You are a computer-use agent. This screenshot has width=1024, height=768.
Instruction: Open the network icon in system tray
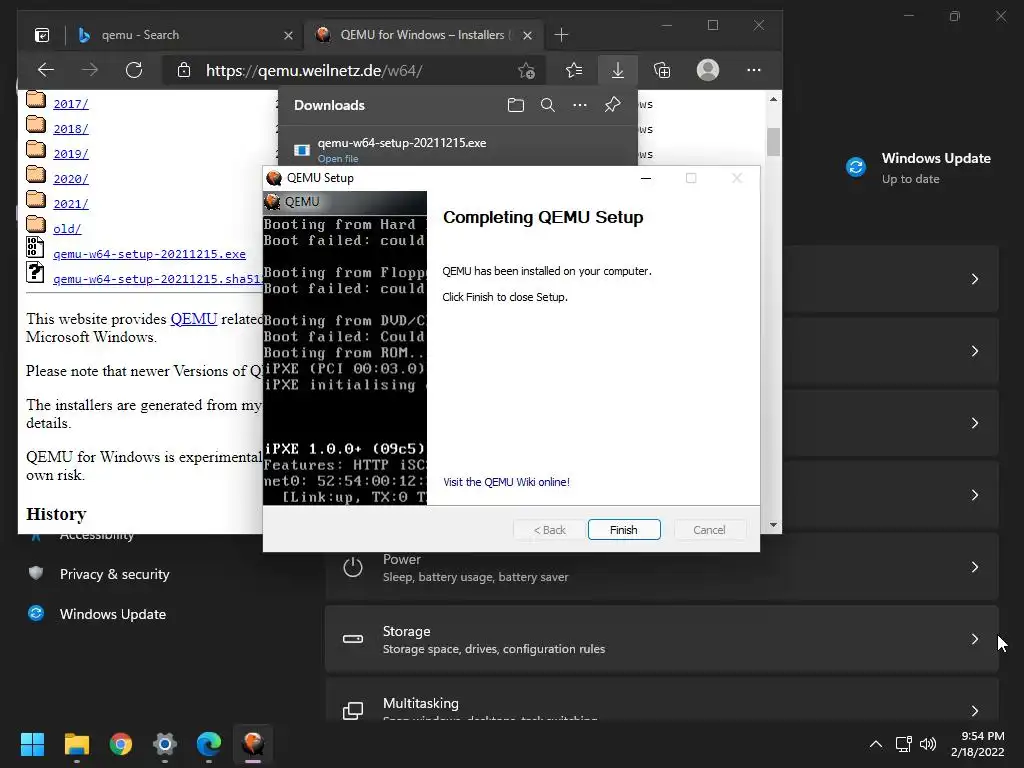point(904,744)
